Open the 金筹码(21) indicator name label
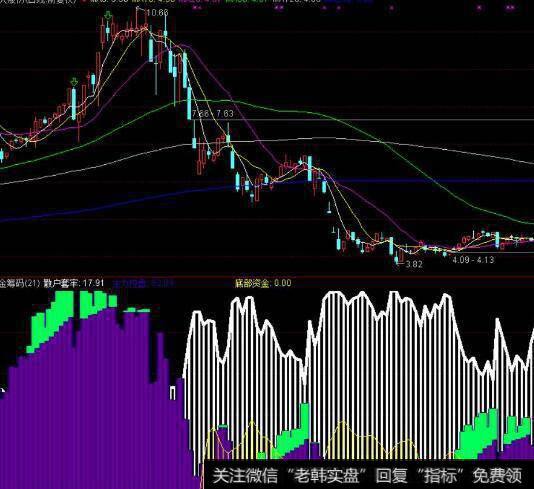This screenshot has width=534, height=489. (x=20, y=283)
